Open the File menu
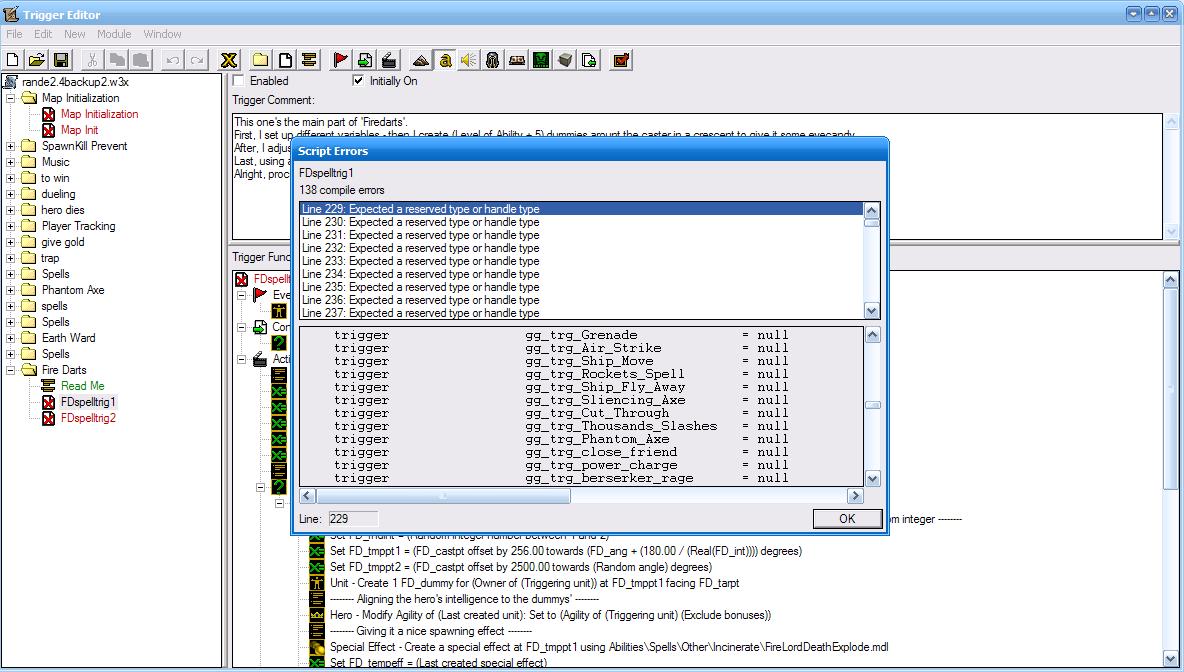 click(14, 34)
